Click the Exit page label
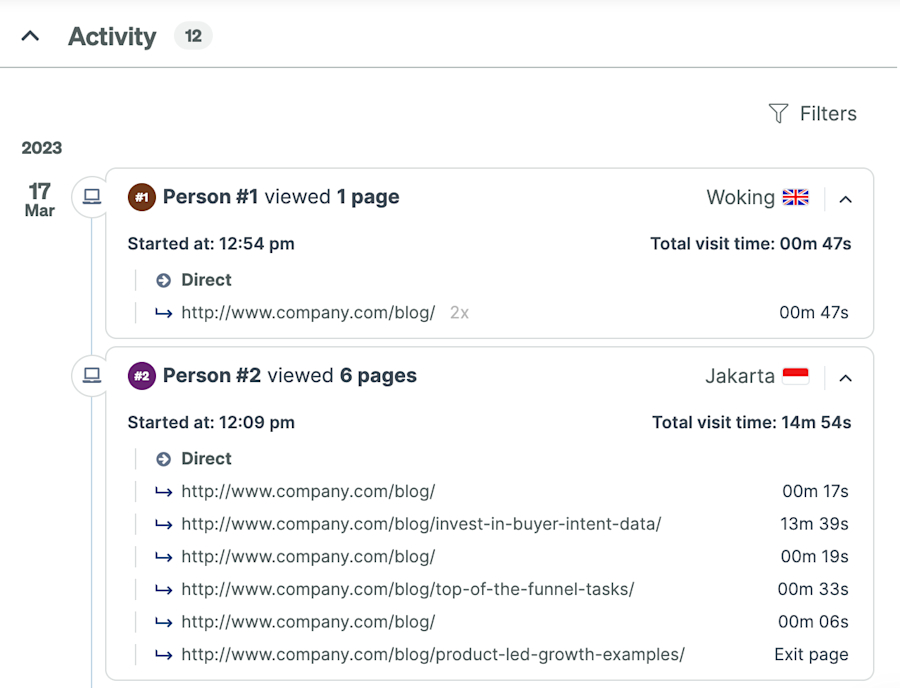900x688 pixels. pyautogui.click(x=811, y=654)
